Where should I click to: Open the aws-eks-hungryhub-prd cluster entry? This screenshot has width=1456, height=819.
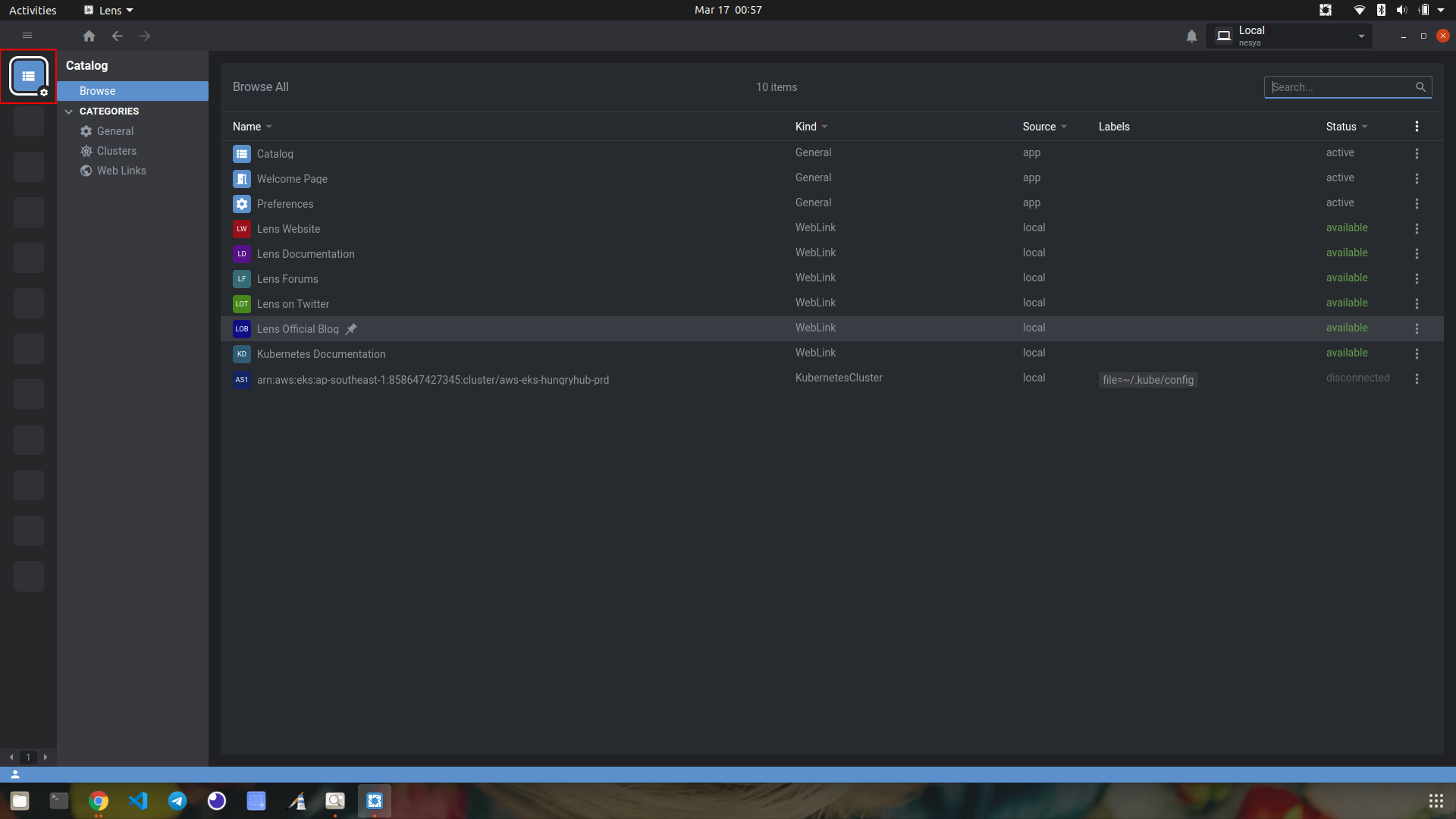click(x=432, y=380)
